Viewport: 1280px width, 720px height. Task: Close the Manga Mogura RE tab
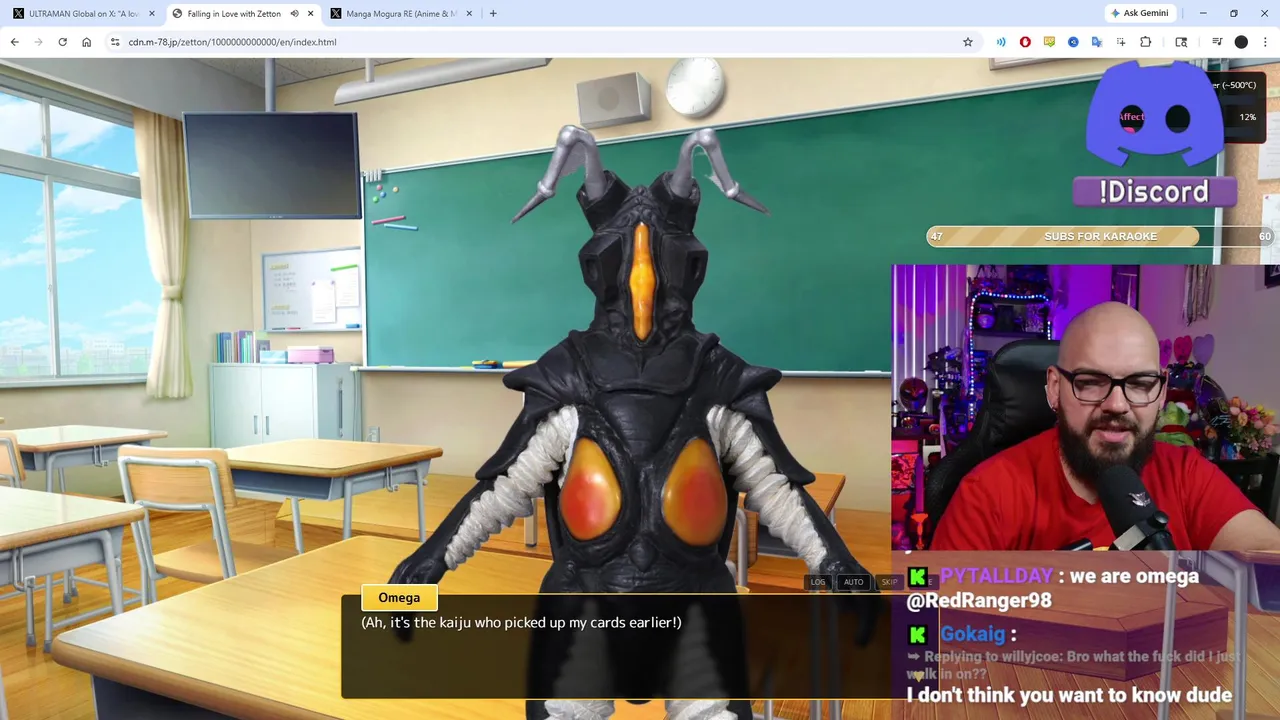tap(469, 14)
